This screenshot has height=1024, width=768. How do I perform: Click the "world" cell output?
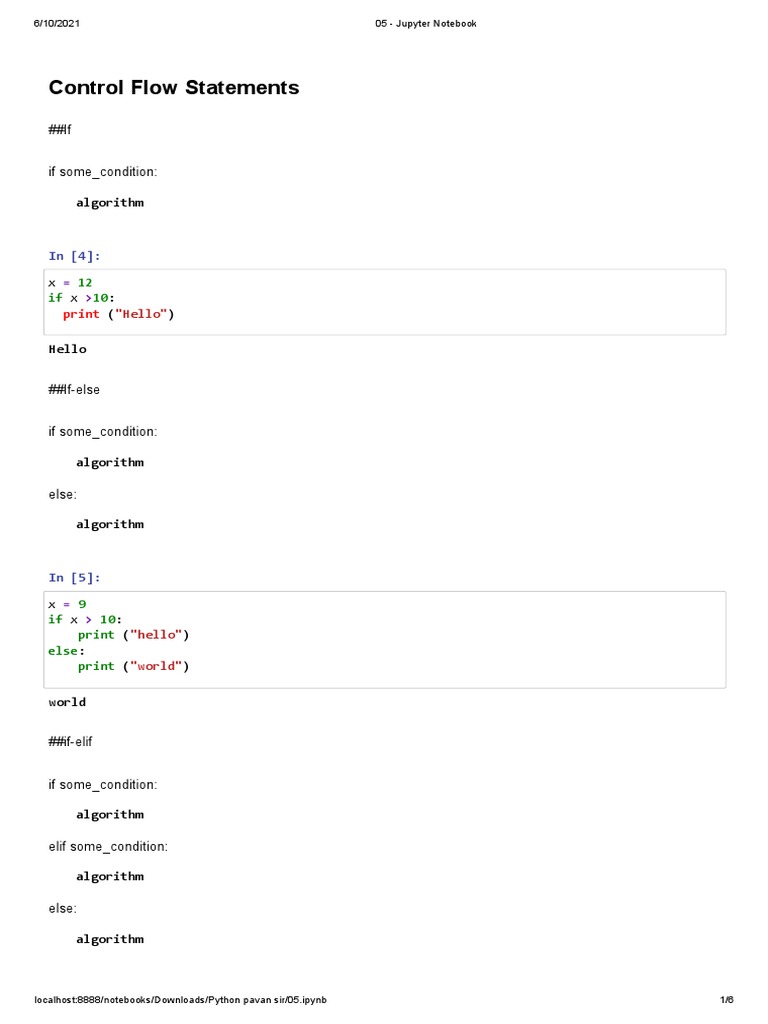coord(67,703)
